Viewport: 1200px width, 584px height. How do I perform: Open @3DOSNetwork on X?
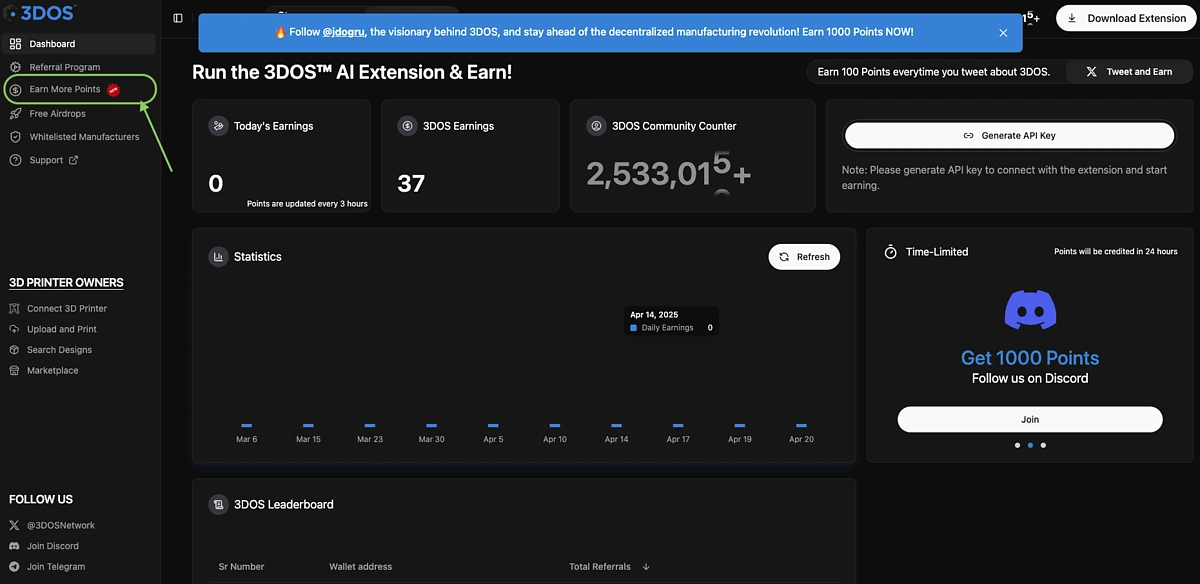point(61,526)
